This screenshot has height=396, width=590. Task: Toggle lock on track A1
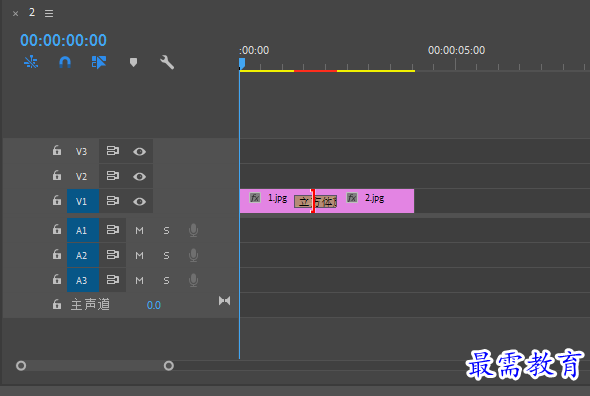pyautogui.click(x=56, y=229)
